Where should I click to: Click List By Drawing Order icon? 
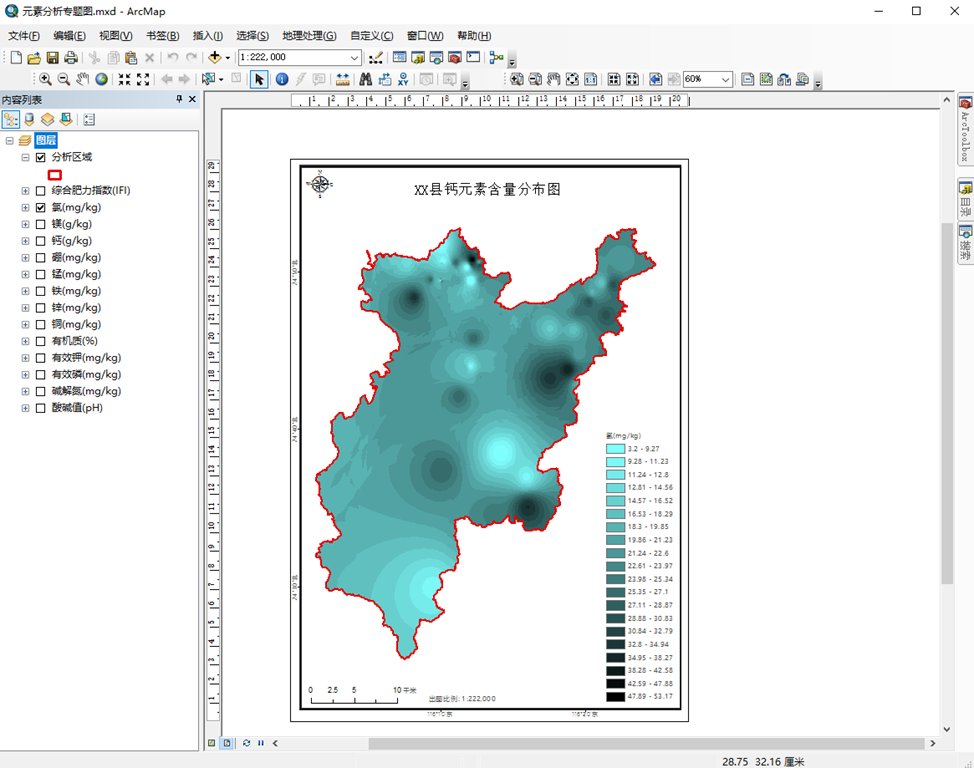click(11, 119)
